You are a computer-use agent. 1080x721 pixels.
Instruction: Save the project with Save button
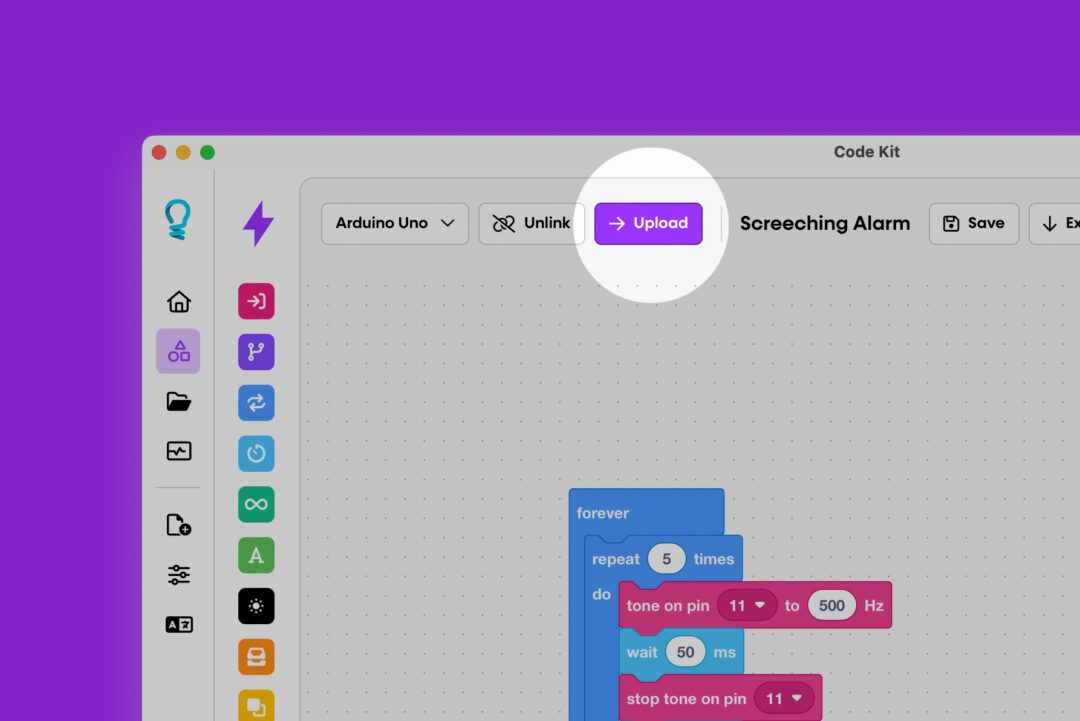pyautogui.click(x=973, y=223)
